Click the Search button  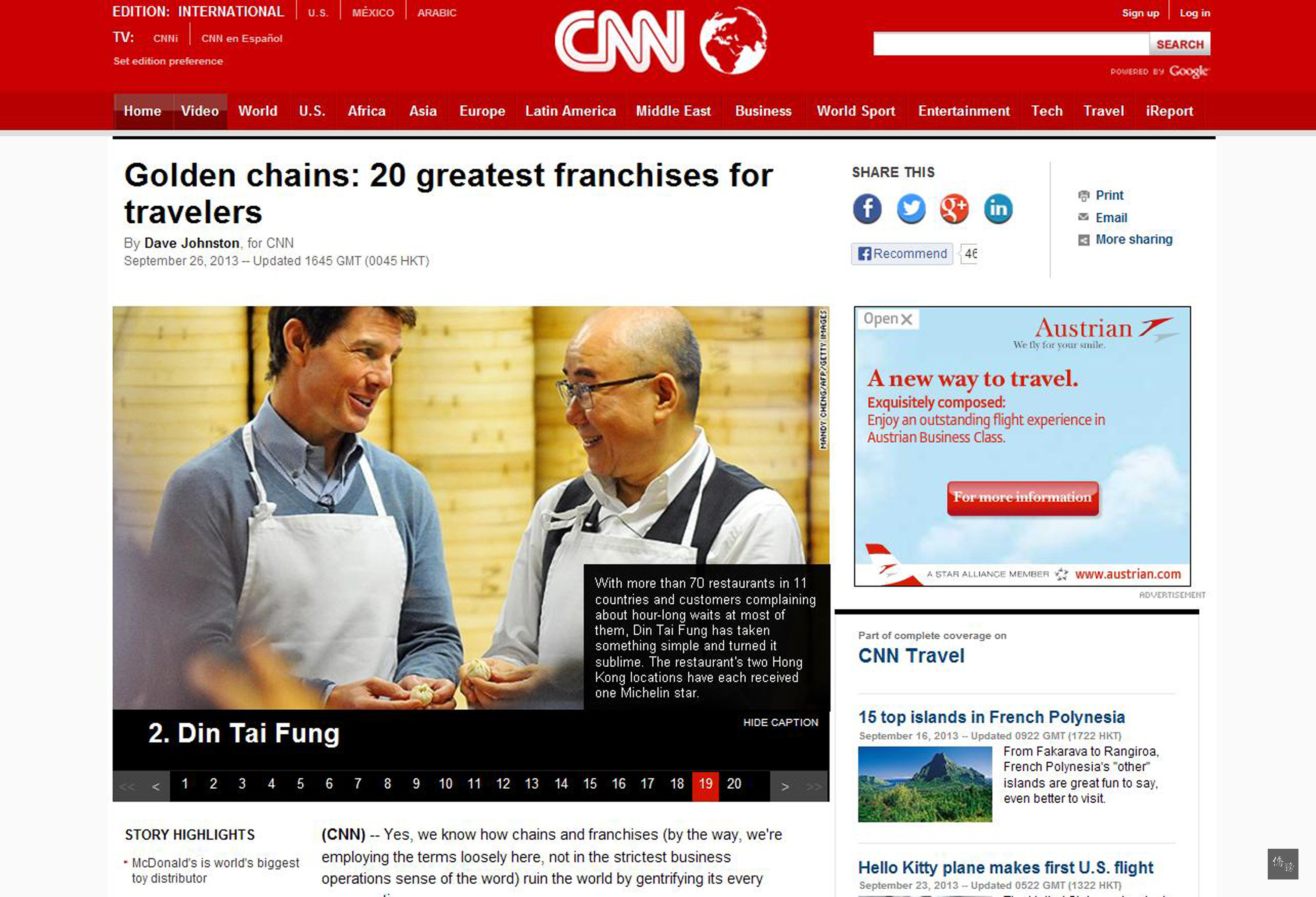pos(1180,44)
